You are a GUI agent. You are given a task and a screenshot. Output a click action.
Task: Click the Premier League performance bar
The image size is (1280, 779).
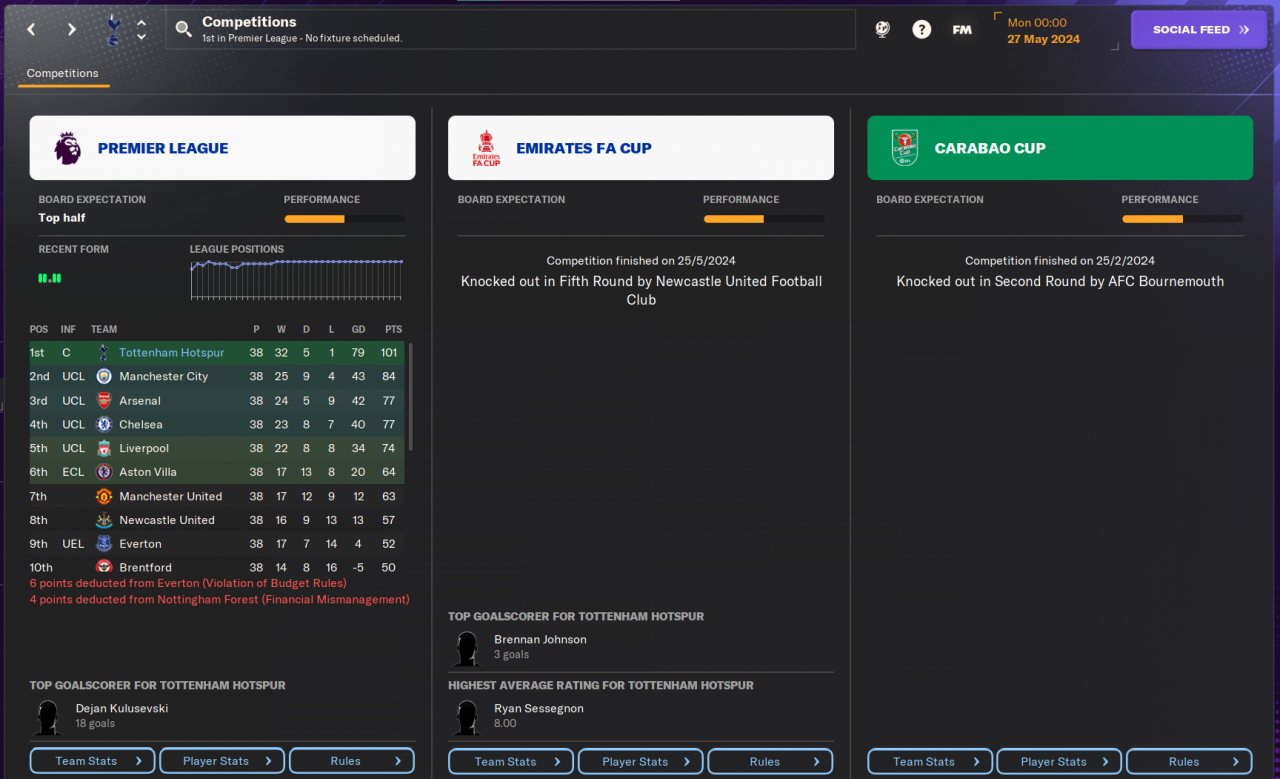345,219
